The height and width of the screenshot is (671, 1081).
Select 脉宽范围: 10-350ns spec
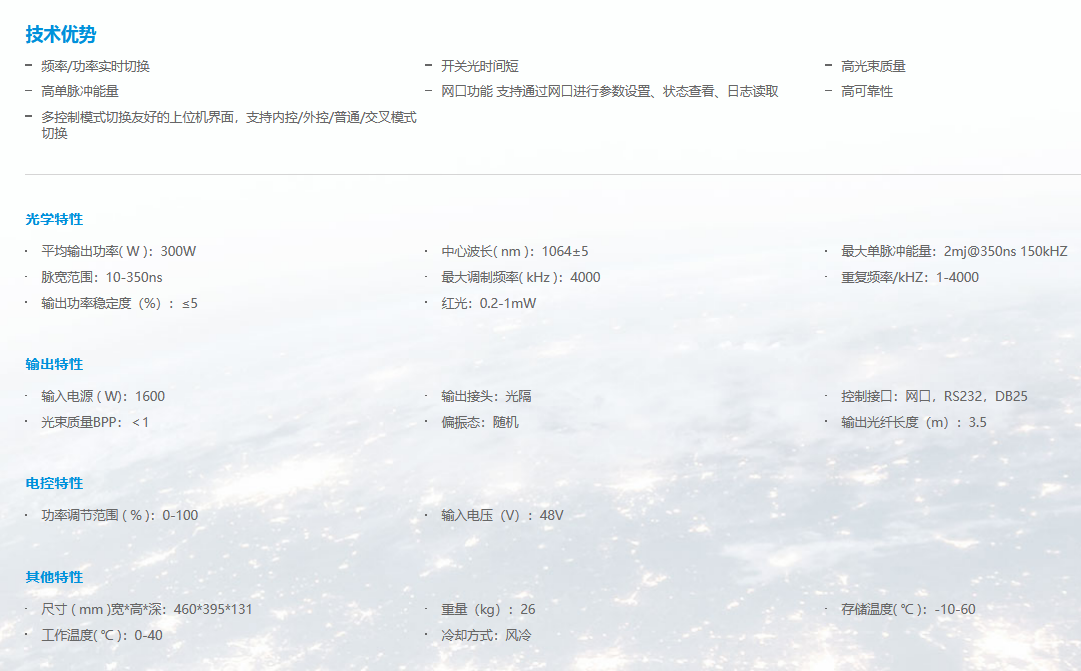(102, 277)
